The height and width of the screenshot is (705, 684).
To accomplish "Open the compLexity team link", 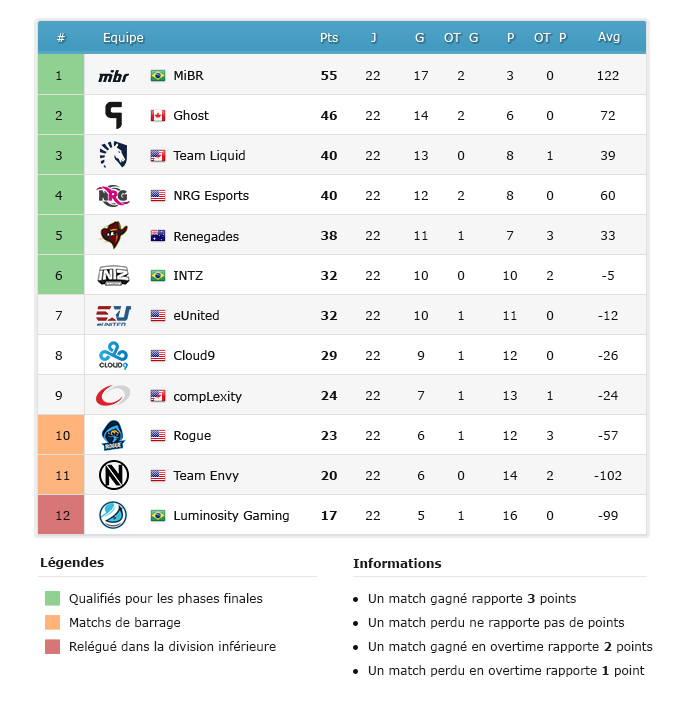I will tap(207, 396).
